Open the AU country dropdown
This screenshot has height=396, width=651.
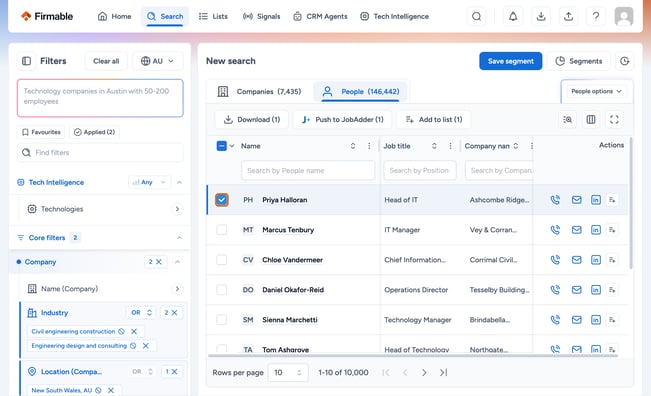(157, 61)
